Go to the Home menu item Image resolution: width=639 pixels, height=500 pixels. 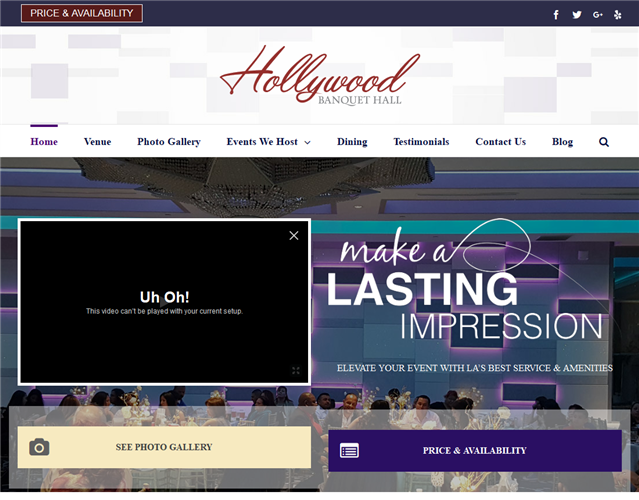pyautogui.click(x=44, y=142)
